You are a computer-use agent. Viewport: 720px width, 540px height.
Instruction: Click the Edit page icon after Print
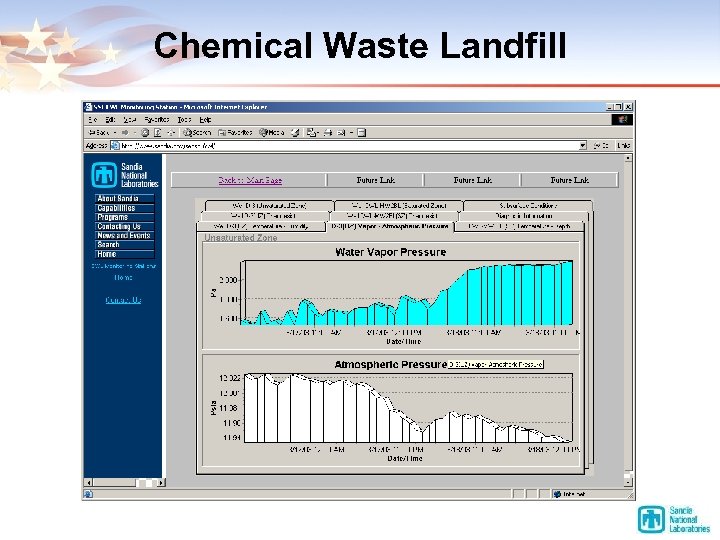pyautogui.click(x=341, y=133)
